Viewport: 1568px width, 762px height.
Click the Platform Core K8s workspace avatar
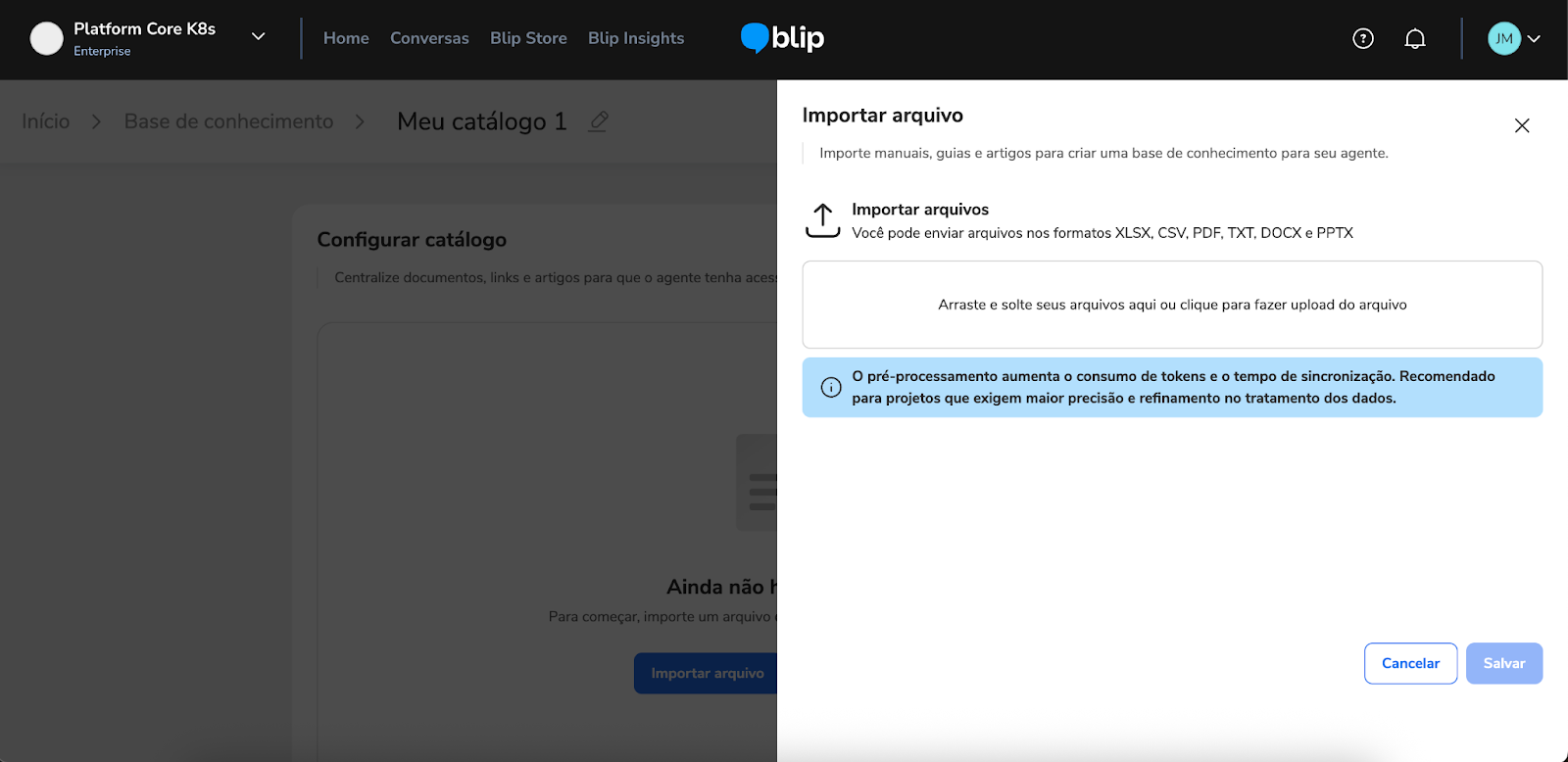[x=46, y=38]
